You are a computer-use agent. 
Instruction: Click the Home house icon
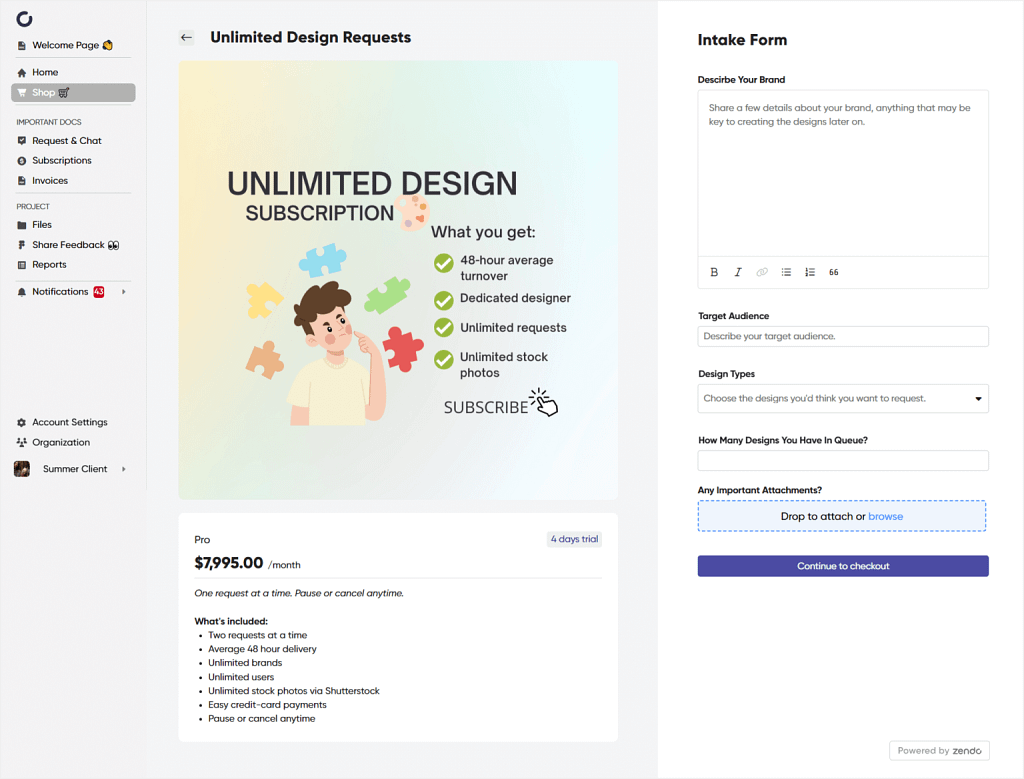(22, 72)
